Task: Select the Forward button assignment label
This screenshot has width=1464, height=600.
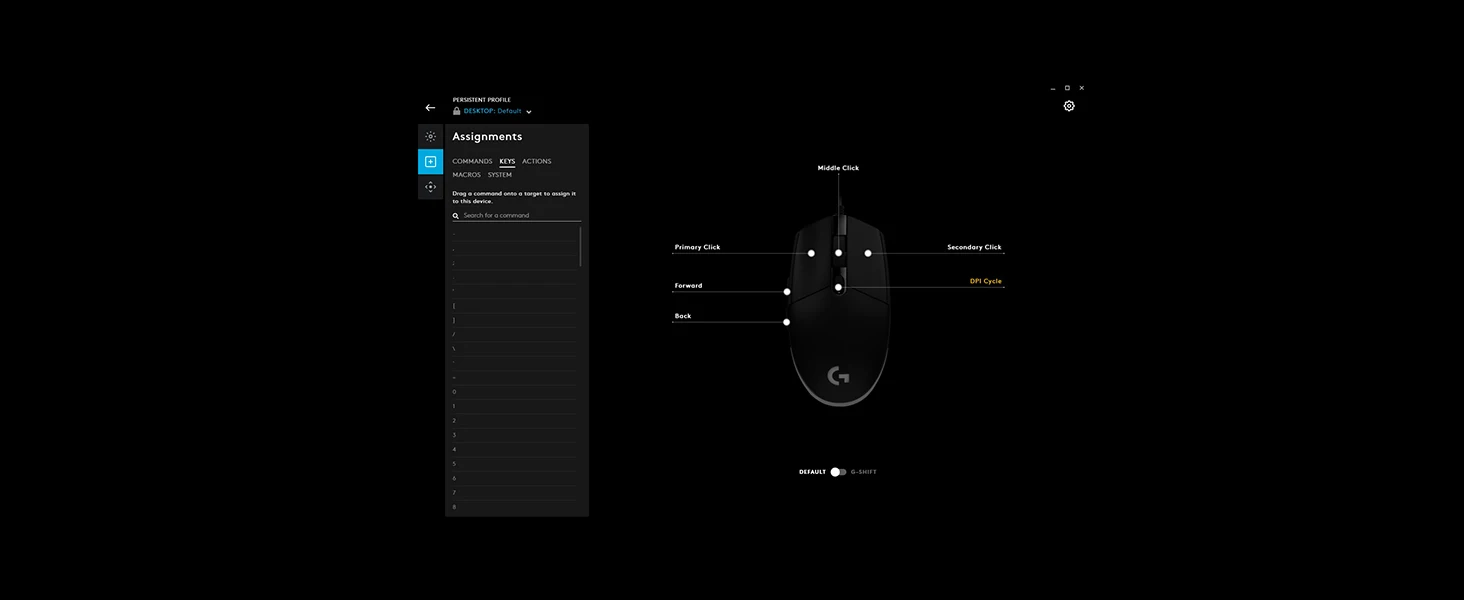Action: pos(688,286)
